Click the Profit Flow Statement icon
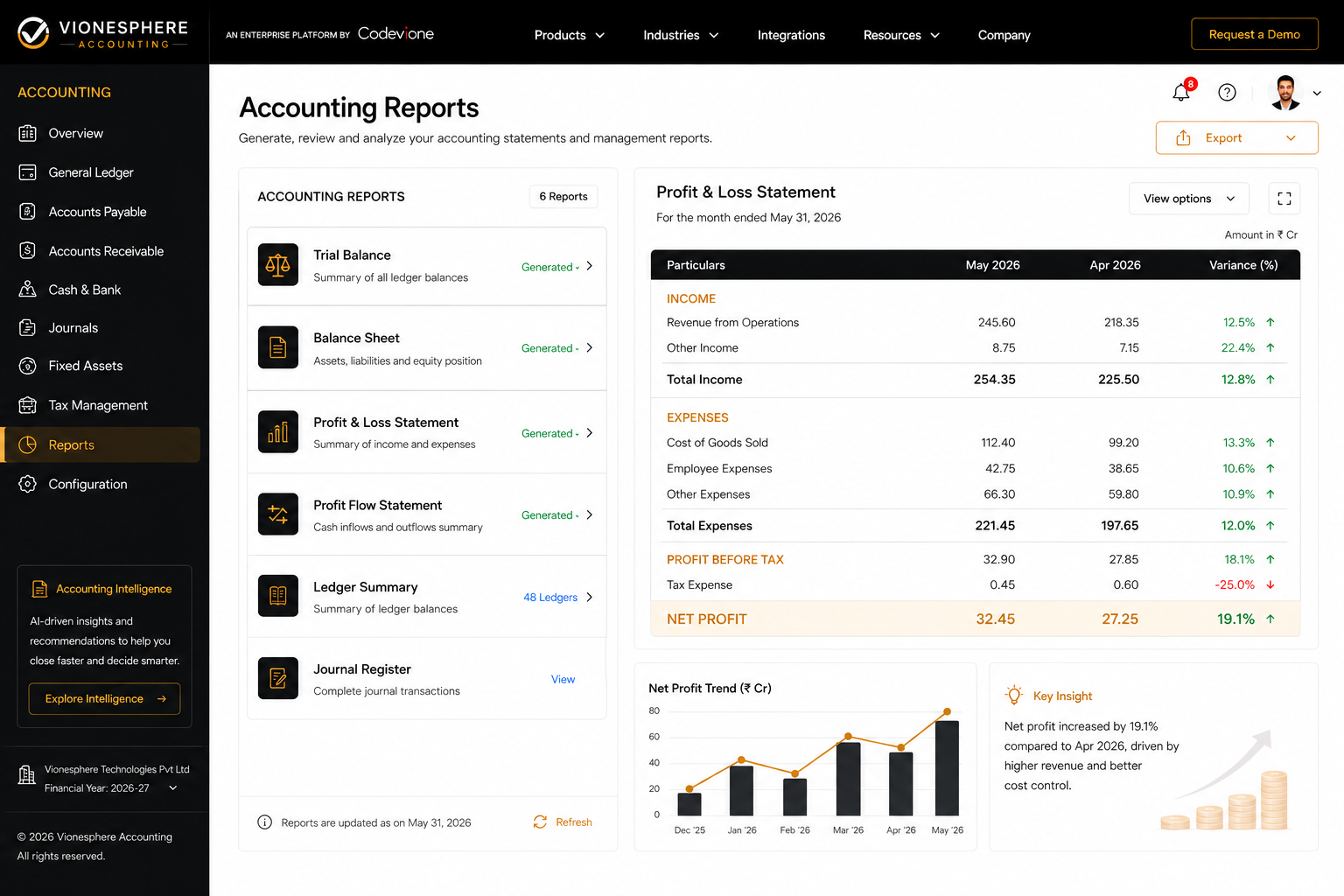The height and width of the screenshot is (896, 1344). pos(278,514)
